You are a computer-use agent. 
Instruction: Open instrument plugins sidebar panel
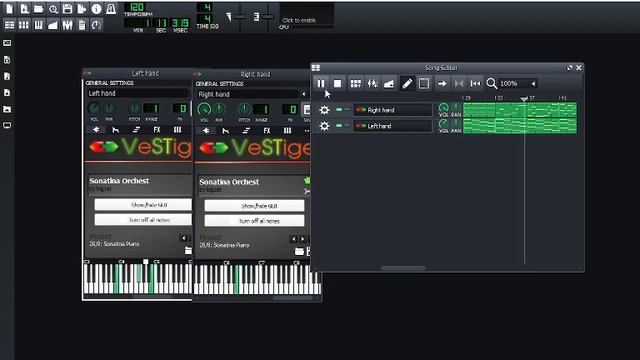(7, 43)
